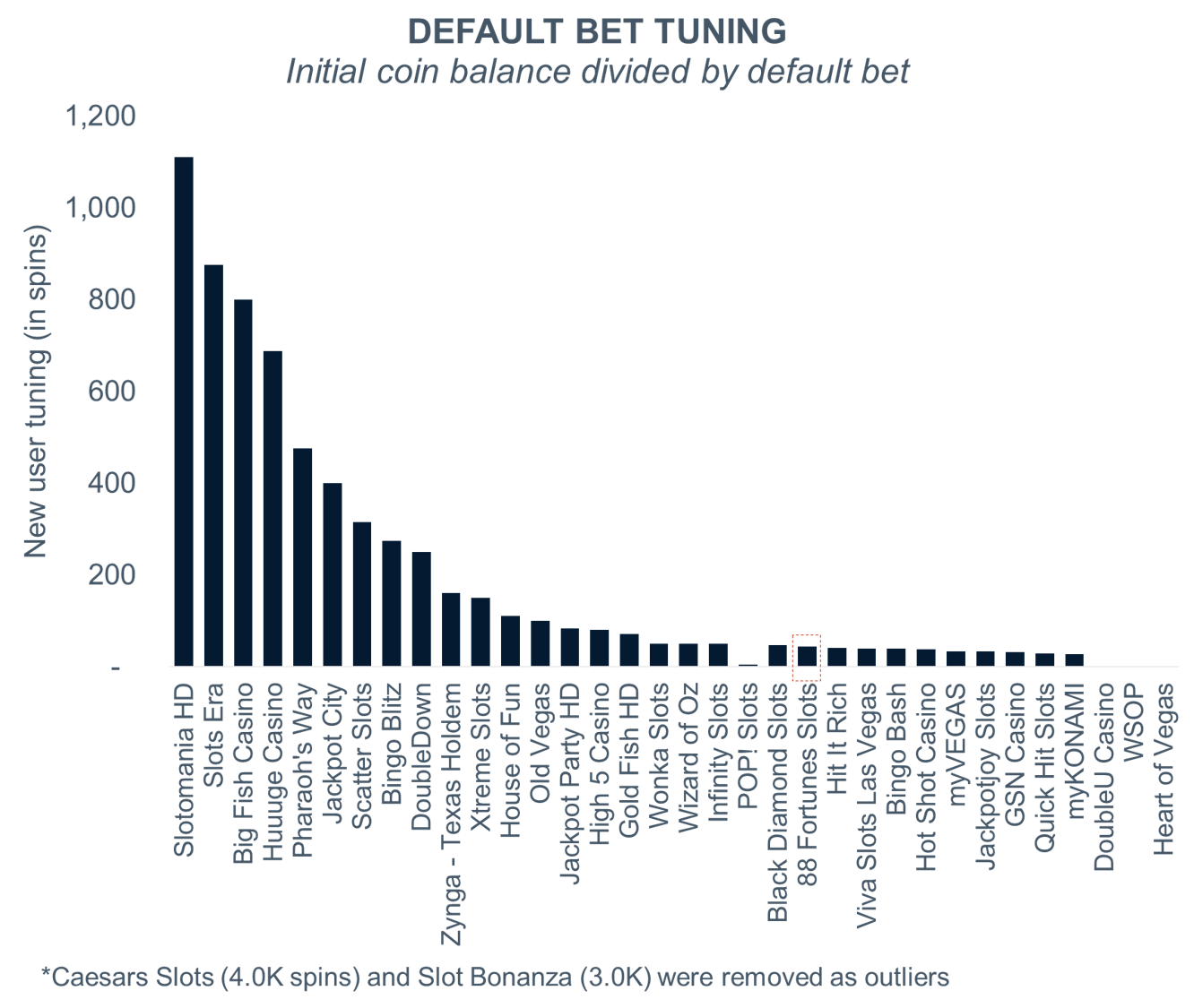Select the Huuuge Casino bar

coord(273,509)
